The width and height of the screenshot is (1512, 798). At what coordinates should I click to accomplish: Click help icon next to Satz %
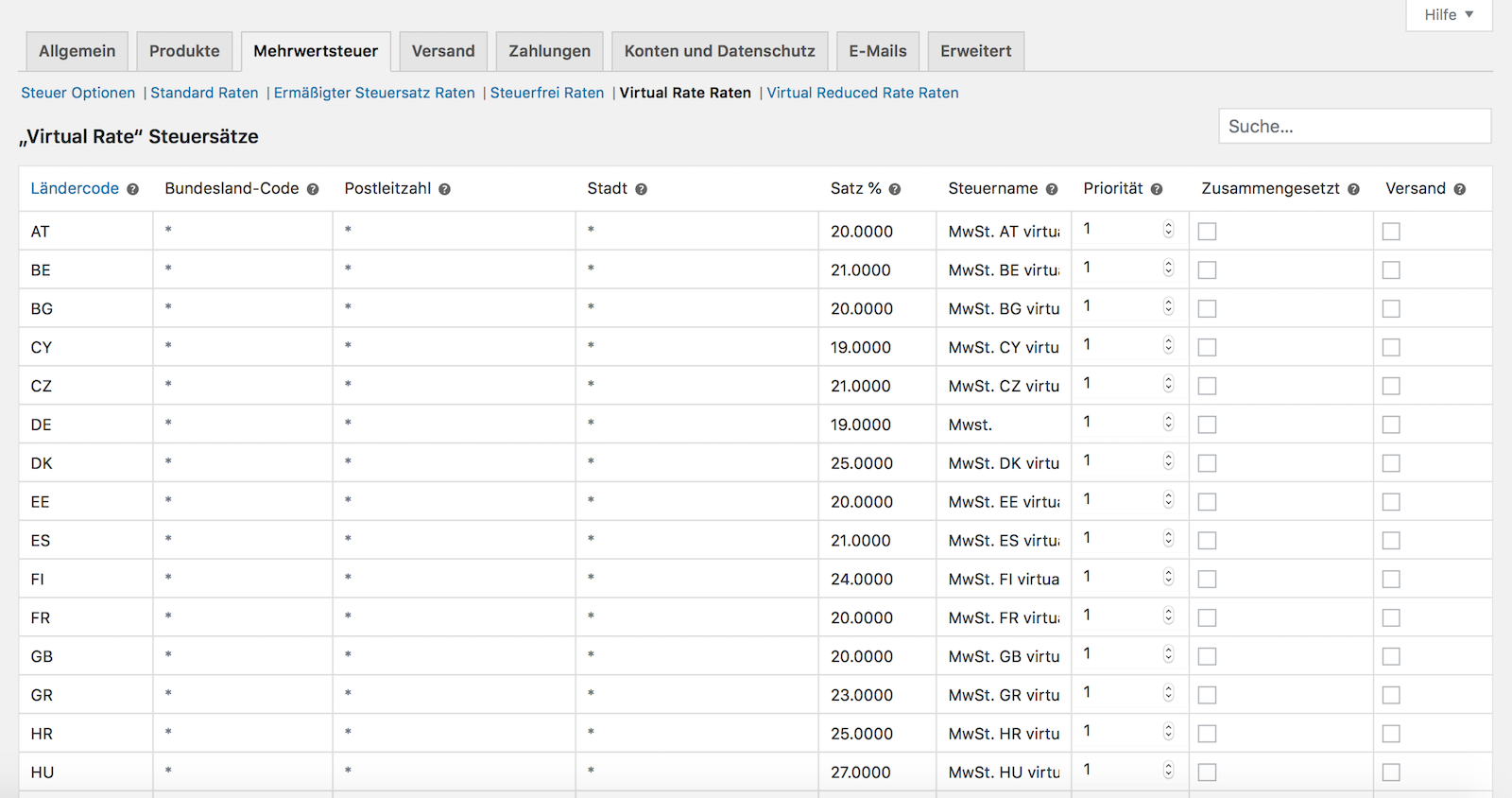click(x=895, y=189)
